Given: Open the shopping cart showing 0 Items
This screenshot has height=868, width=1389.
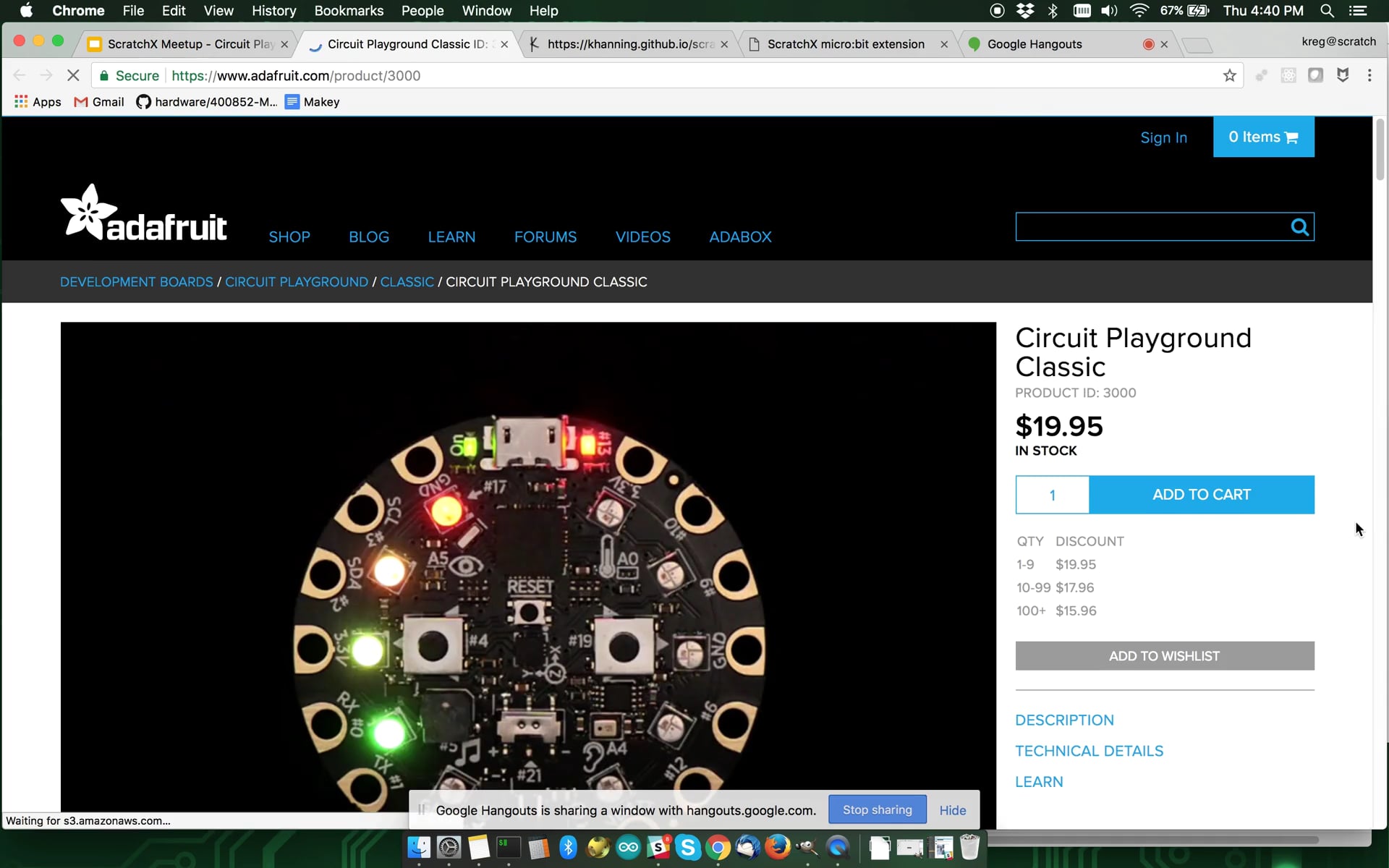Looking at the screenshot, I should tap(1263, 137).
